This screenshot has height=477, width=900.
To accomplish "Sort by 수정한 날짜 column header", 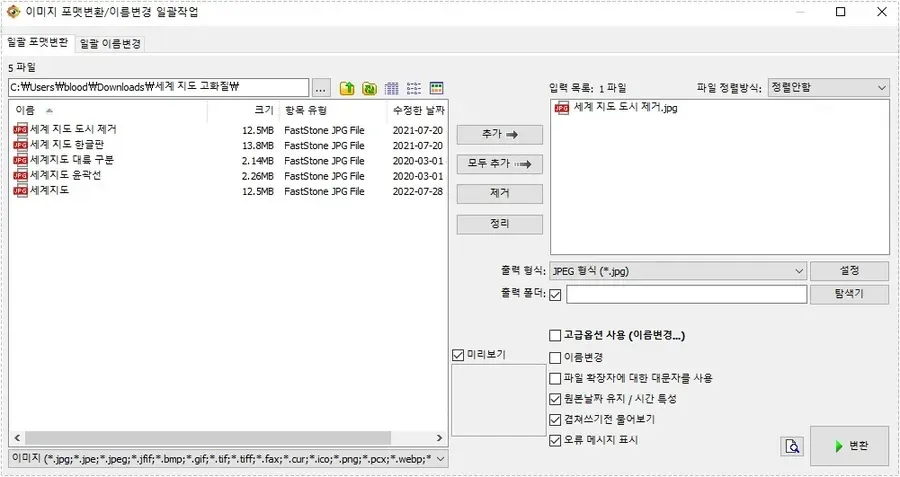I will point(418,110).
